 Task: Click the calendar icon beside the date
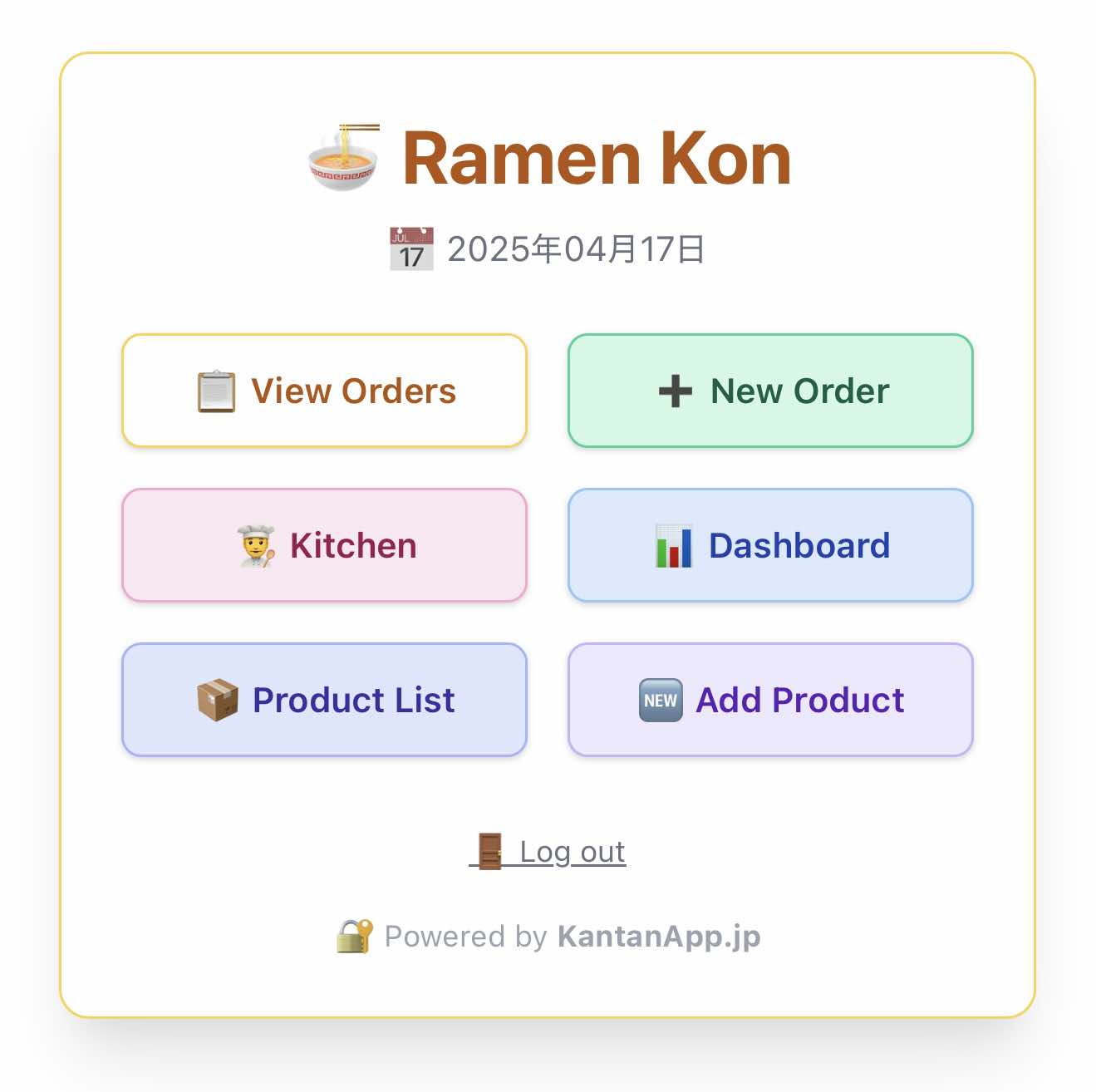(x=411, y=249)
